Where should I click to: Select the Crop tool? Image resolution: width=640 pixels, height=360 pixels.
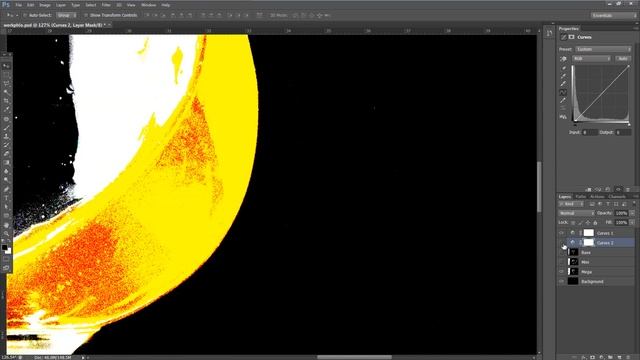pyautogui.click(x=6, y=101)
